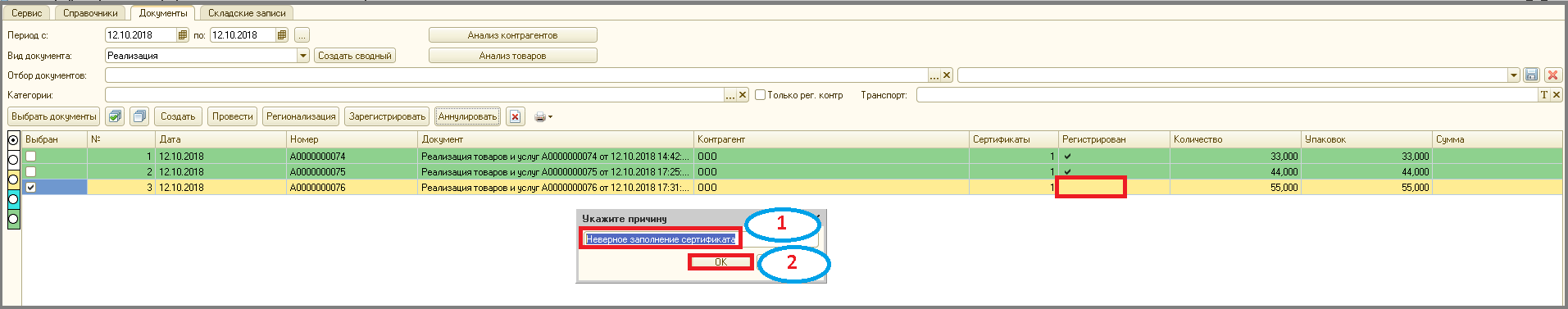Click the Контрагент column header
This screenshot has width=1568, height=309.
point(832,139)
